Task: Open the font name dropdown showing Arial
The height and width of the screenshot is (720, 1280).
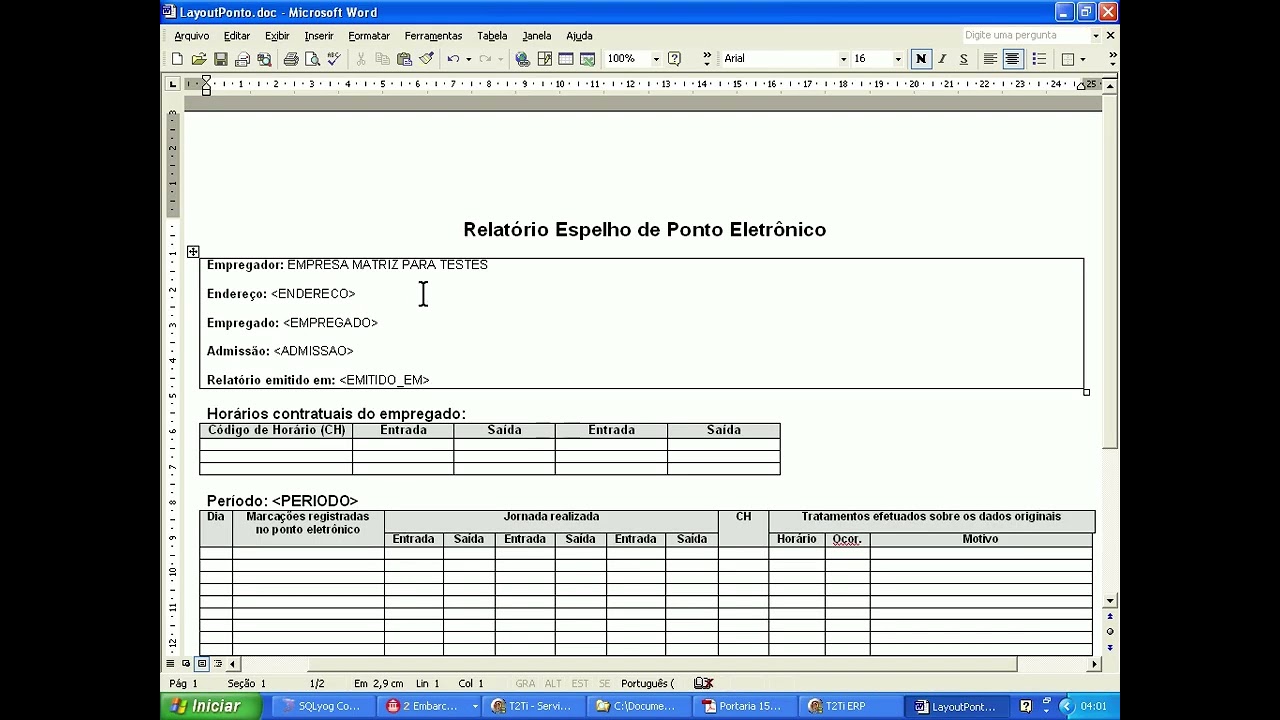Action: (x=843, y=59)
